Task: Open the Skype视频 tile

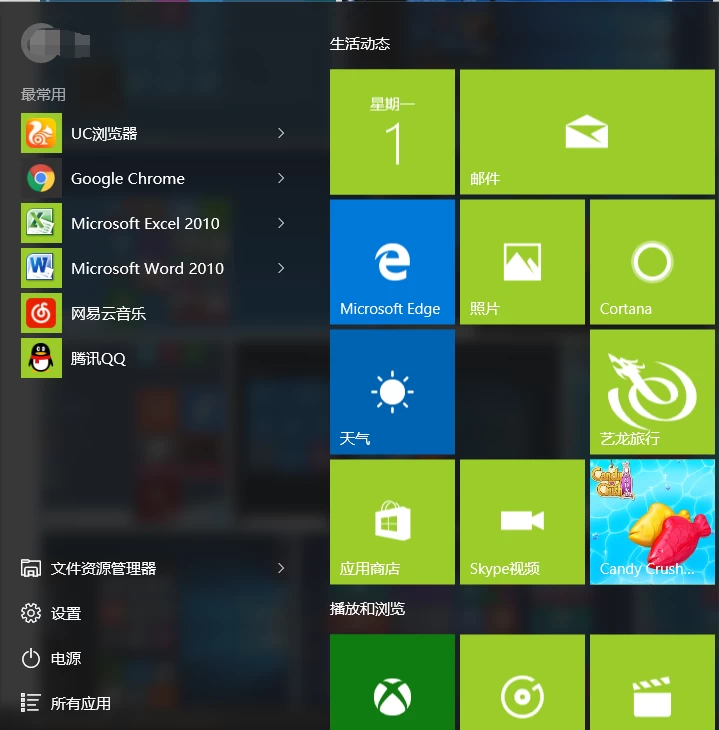Action: [522, 522]
